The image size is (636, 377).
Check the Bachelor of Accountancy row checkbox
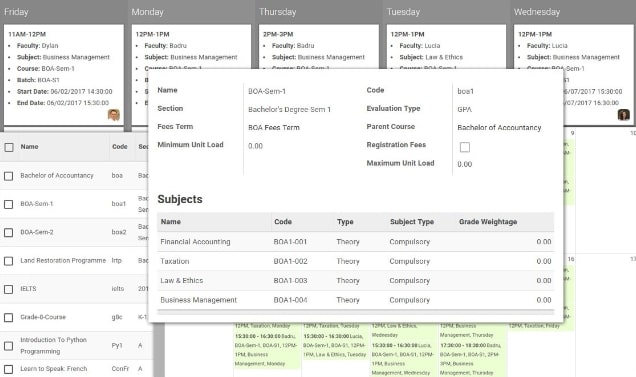point(9,176)
